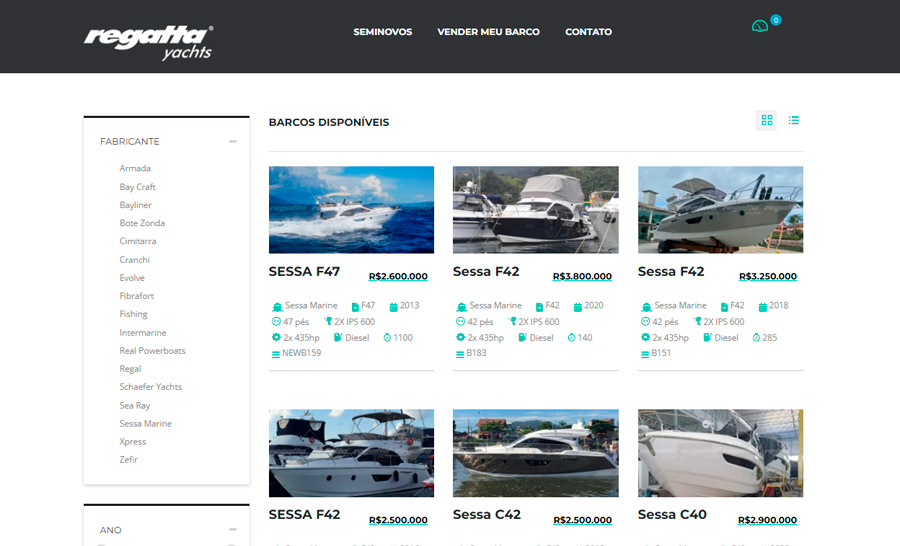Open the compare gauge icon in header
900x546 pixels.
coord(760,26)
